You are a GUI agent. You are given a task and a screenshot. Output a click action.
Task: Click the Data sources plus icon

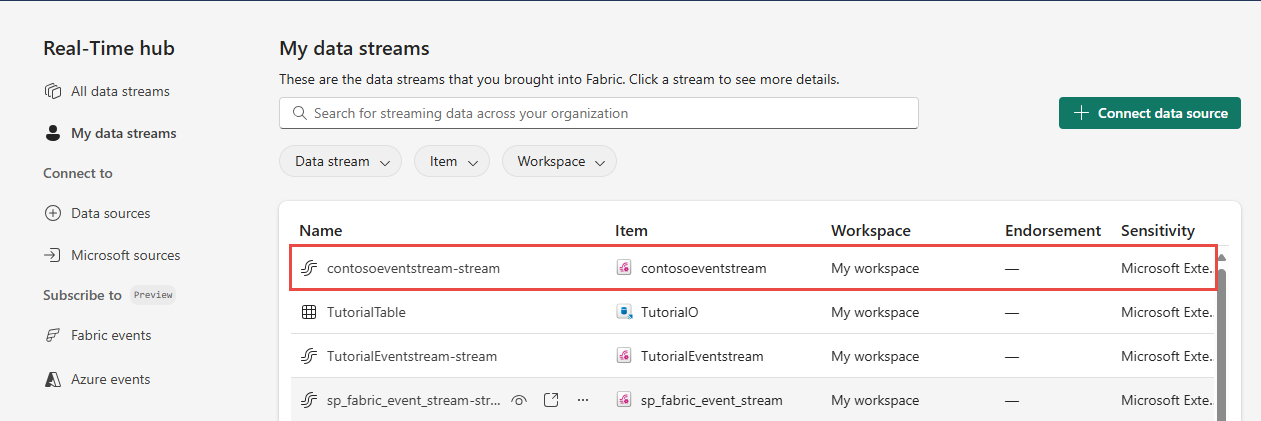53,213
